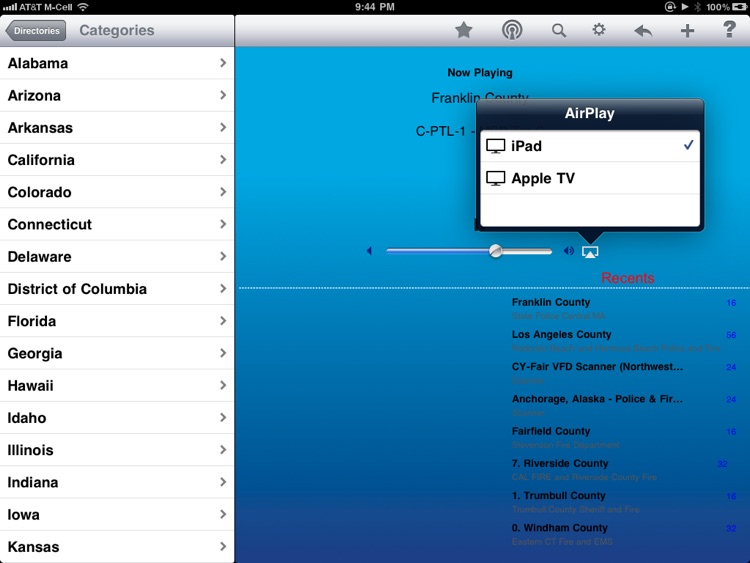This screenshot has height=563, width=750.
Task: Tap the AT&T M-Cell carrier label
Action: [x=45, y=7]
